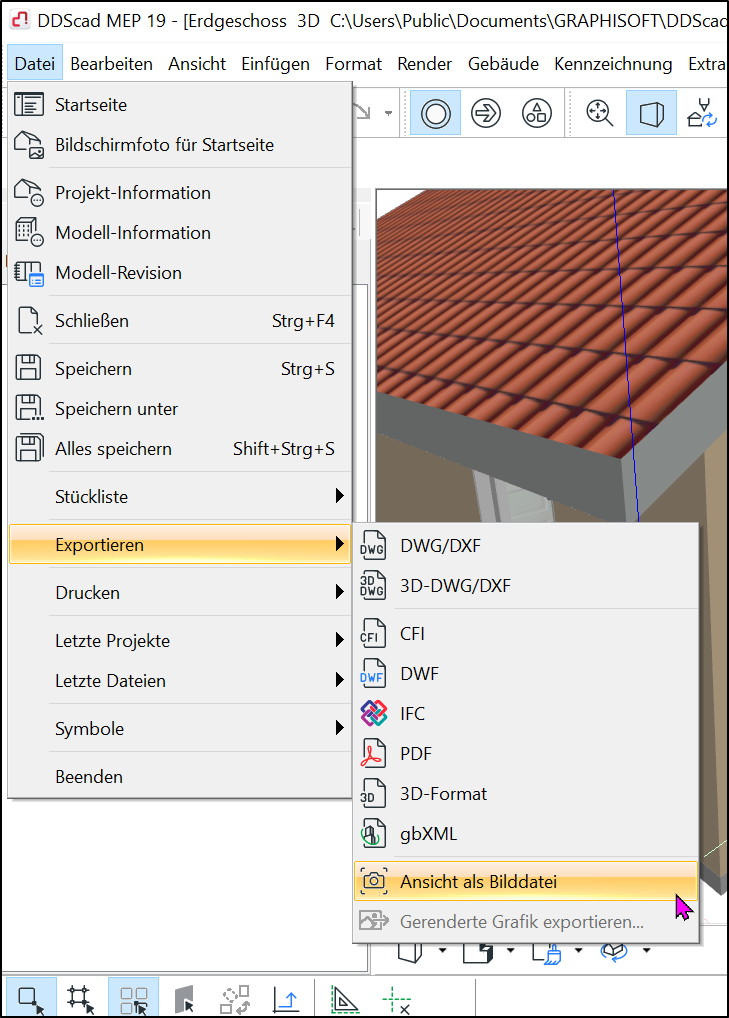Click Startseite menu entry
This screenshot has height=1018, width=729.
(x=180, y=105)
